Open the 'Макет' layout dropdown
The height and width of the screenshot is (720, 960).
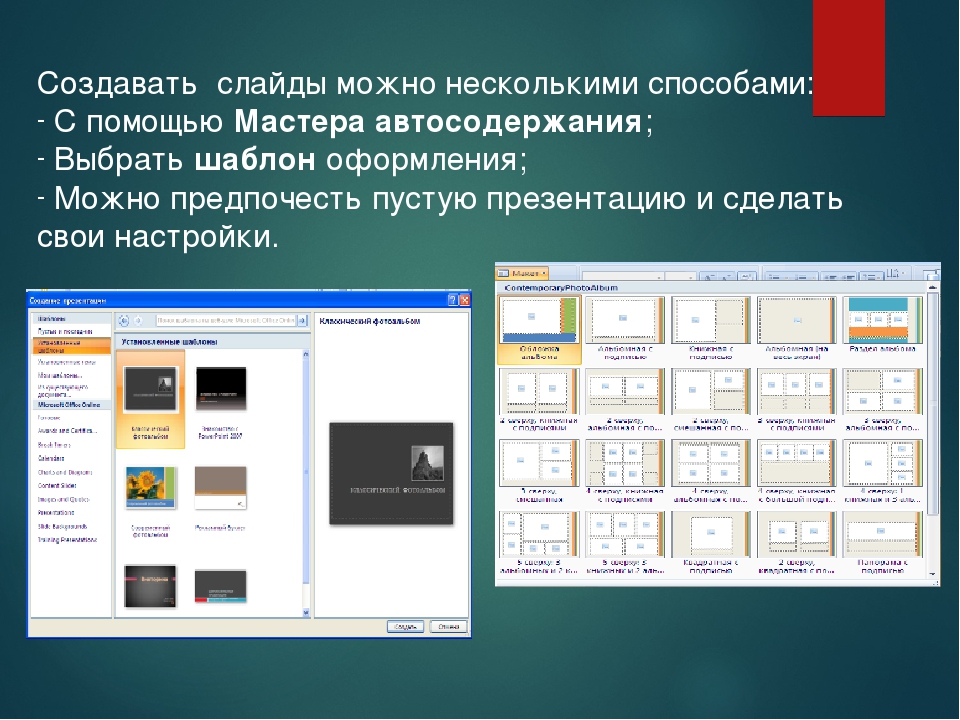[522, 273]
